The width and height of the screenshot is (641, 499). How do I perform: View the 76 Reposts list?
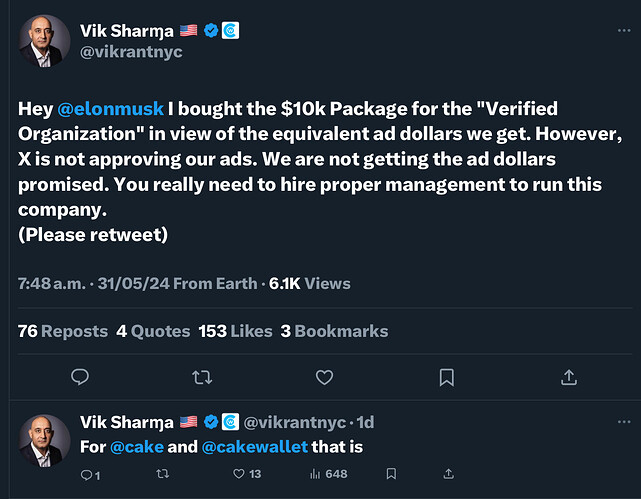pyautogui.click(x=63, y=331)
